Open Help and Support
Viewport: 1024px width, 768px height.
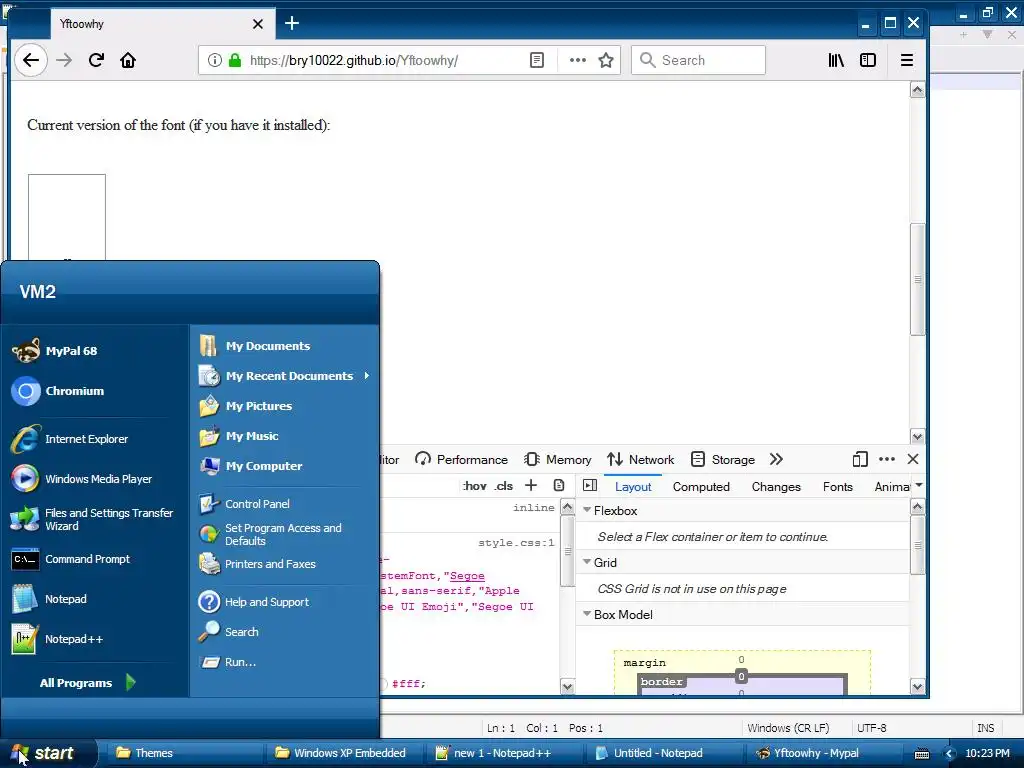tap(254, 601)
